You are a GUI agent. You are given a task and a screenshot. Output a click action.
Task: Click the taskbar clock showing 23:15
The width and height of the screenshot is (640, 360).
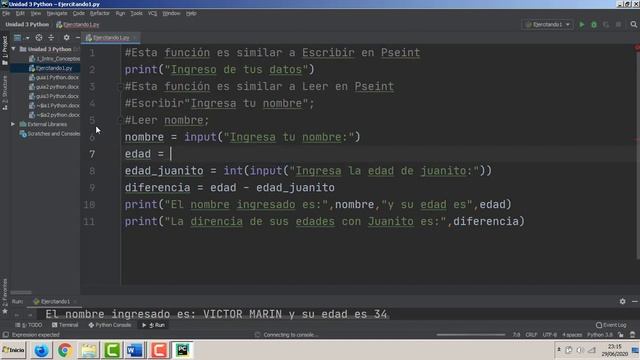pyautogui.click(x=614, y=347)
